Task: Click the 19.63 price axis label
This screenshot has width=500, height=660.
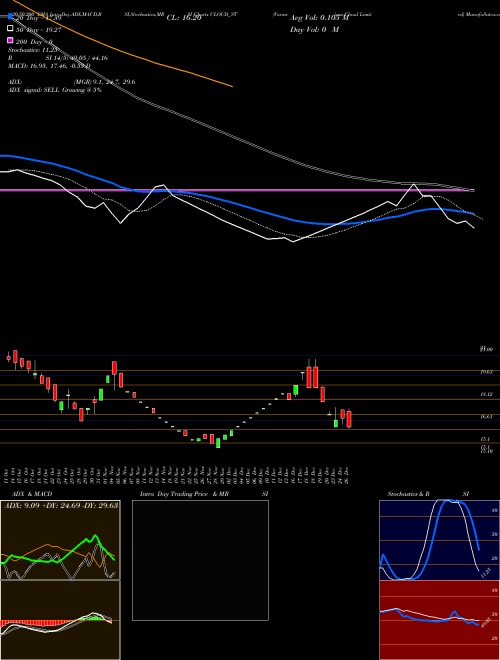Action: (x=487, y=372)
